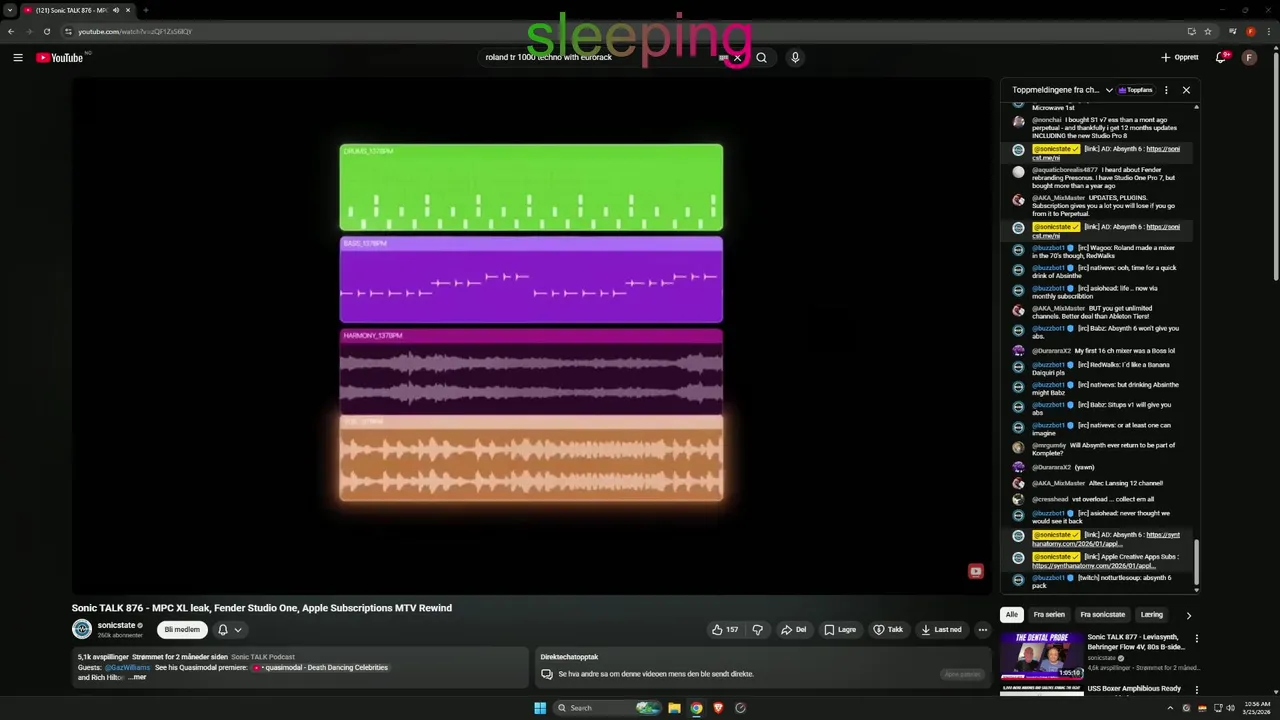
Task: Click the sonicstate channel name below the title
Action: [116, 625]
